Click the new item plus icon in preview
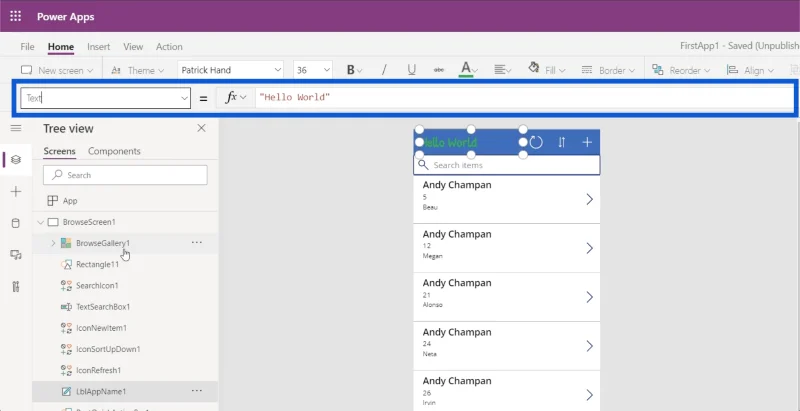The image size is (800, 411). [587, 142]
